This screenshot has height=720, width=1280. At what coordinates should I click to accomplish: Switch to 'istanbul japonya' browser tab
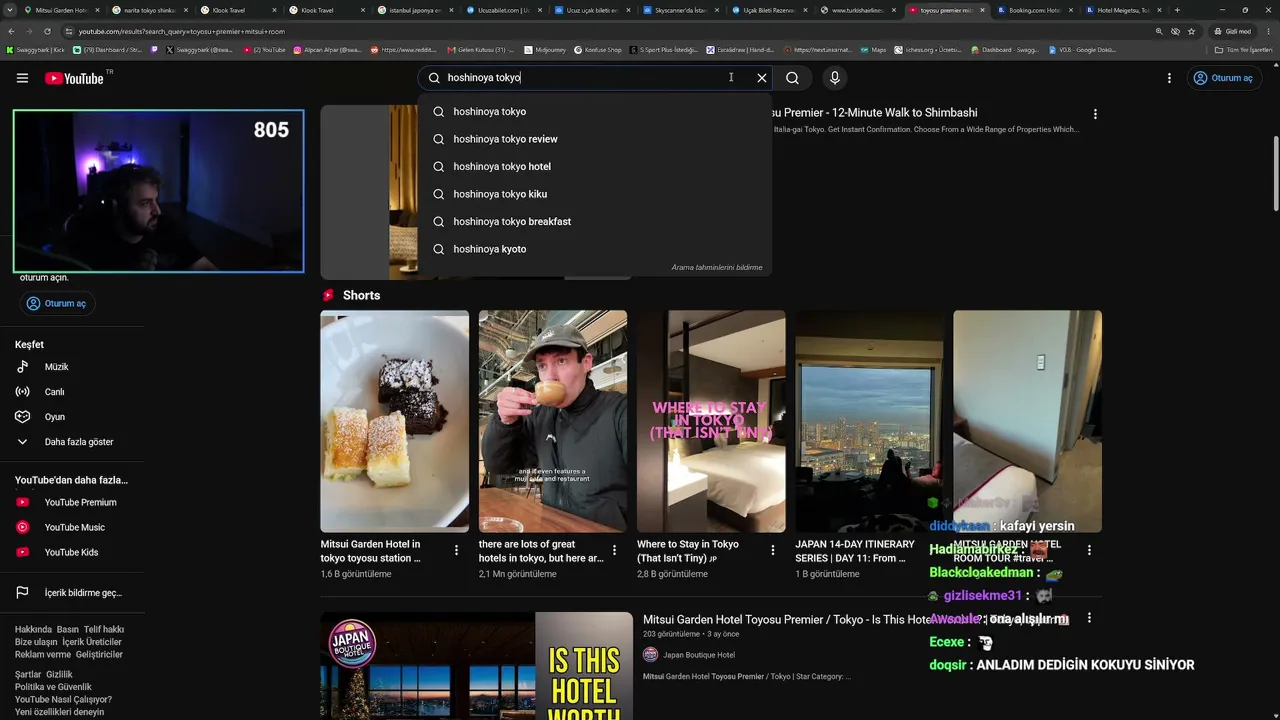pos(412,10)
